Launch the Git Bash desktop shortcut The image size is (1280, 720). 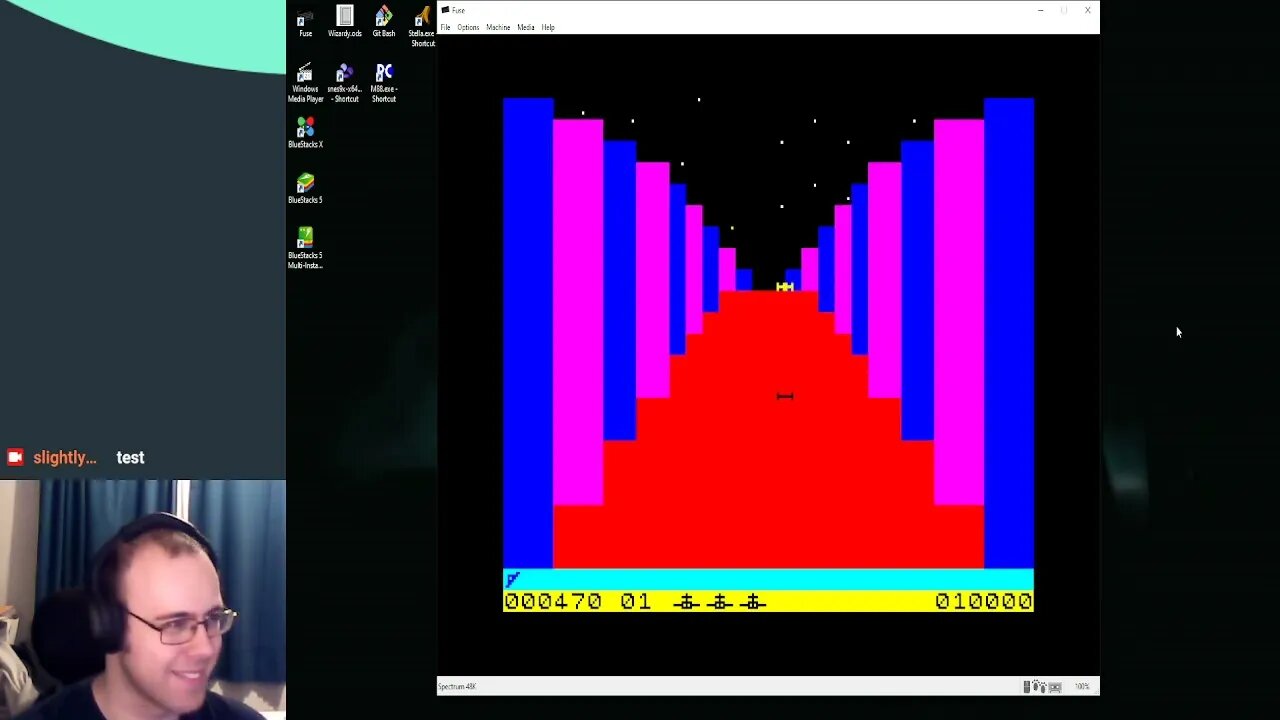tap(384, 22)
